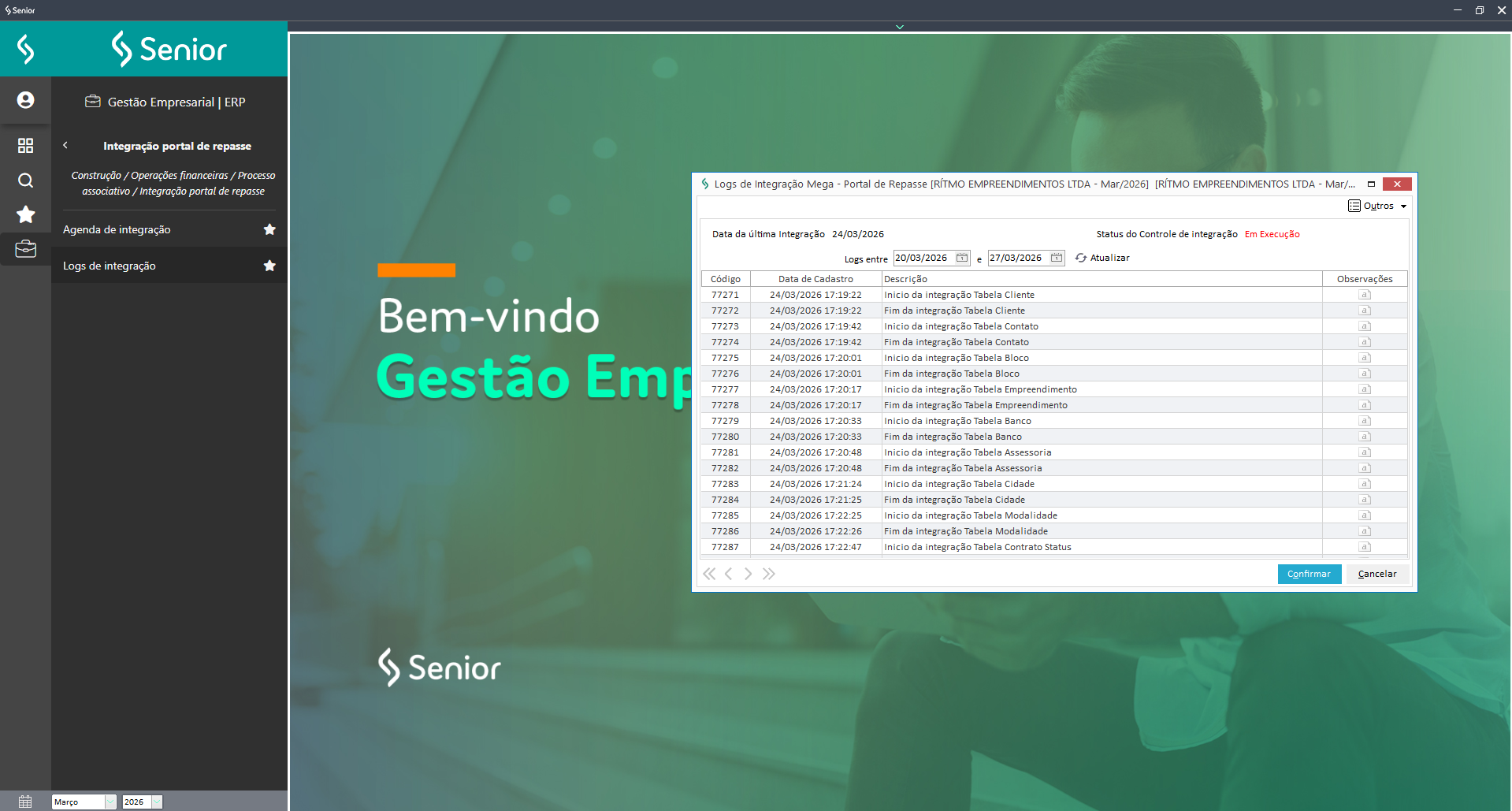Screen dimensions: 1512x811
Task: Go to next page of logs
Action: [748, 574]
